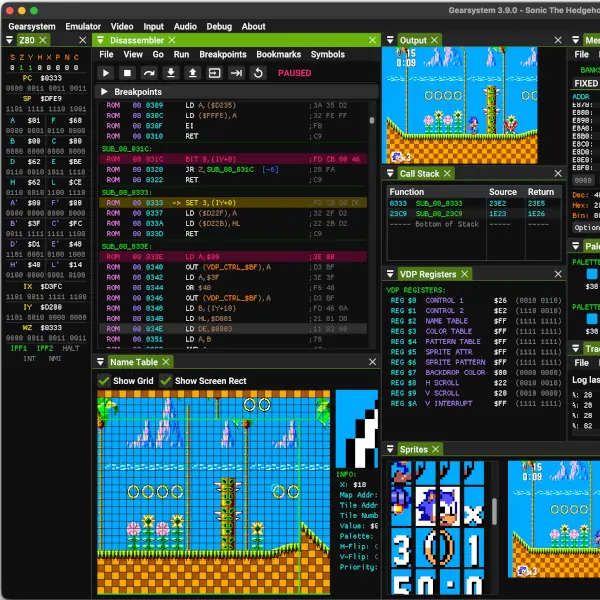Viewport: 600px width, 600px height.
Task: Open the Disassembler Bookmarks menu
Action: [279, 54]
